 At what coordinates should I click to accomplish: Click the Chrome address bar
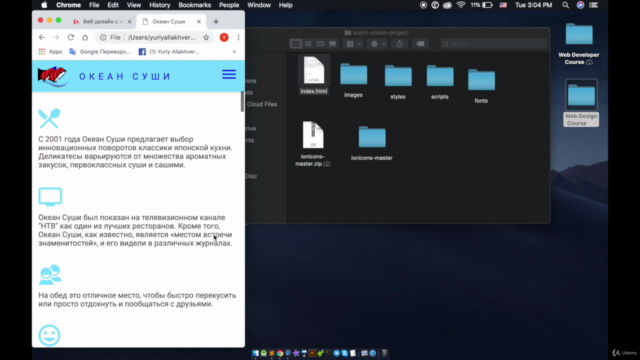click(155, 38)
